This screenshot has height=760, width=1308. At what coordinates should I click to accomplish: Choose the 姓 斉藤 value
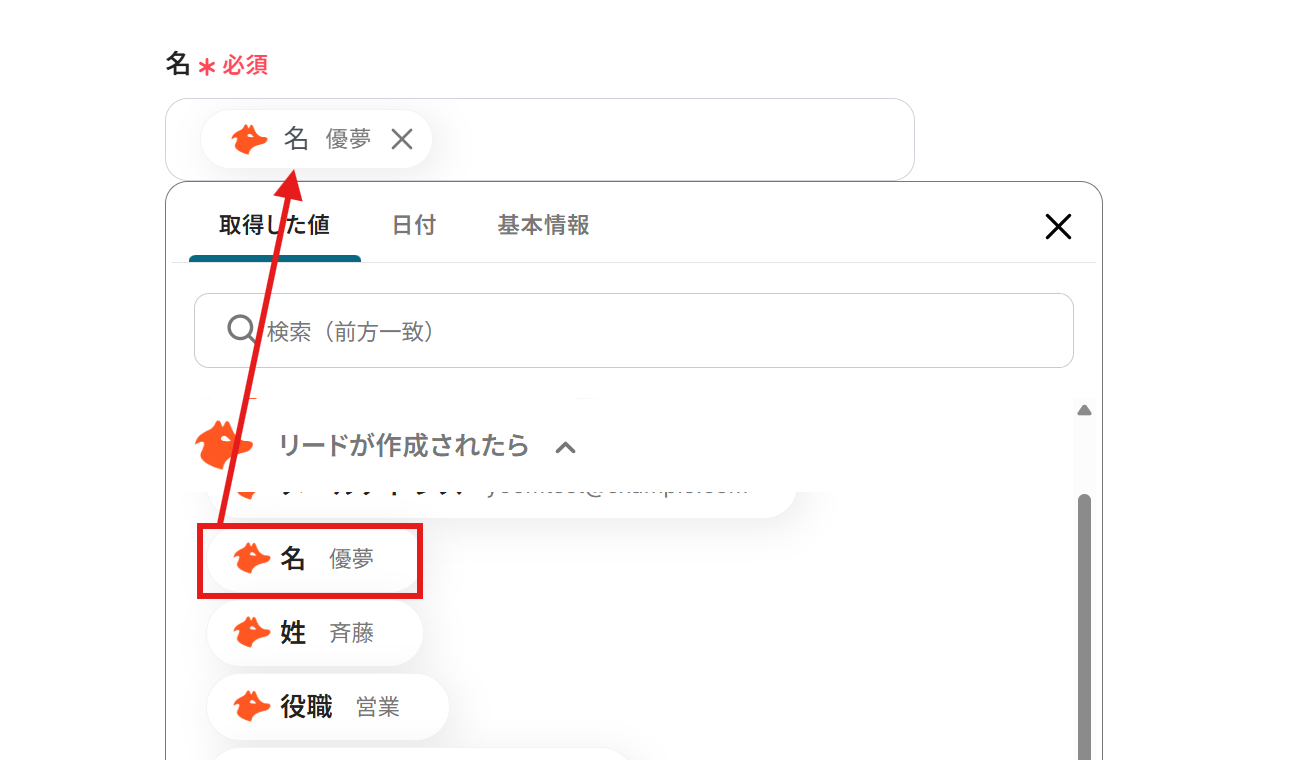pyautogui.click(x=314, y=633)
